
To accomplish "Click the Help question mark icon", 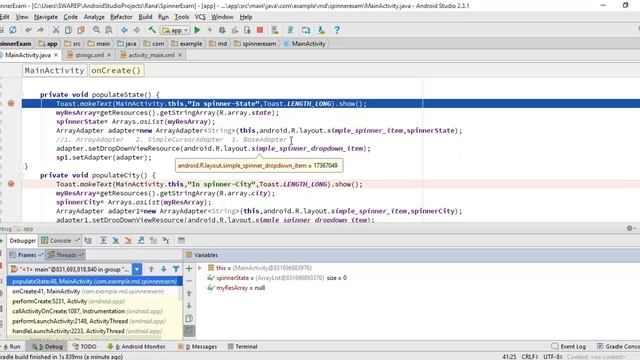I will pos(337,30).
